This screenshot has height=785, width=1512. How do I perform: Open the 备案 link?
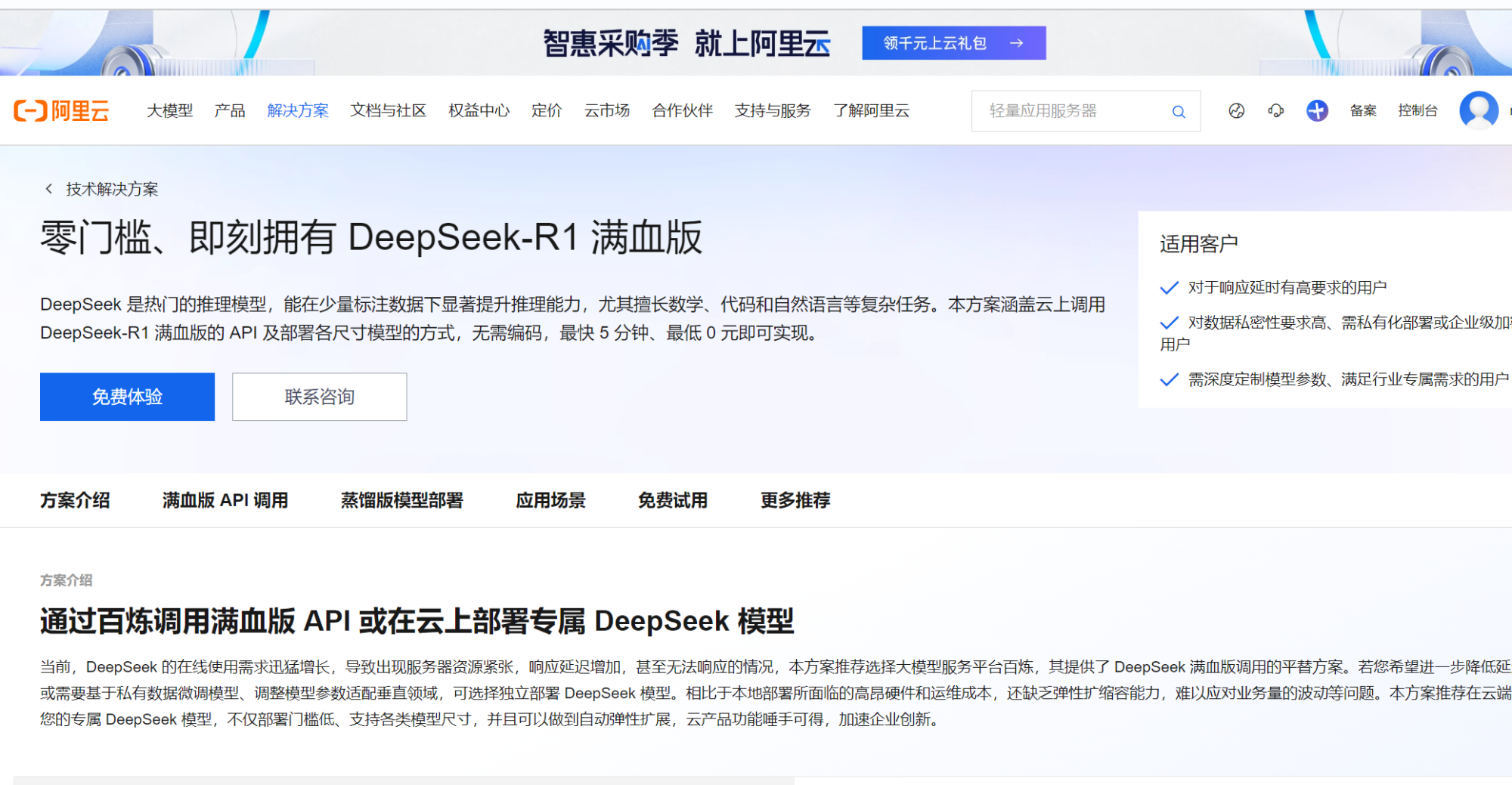point(1363,111)
